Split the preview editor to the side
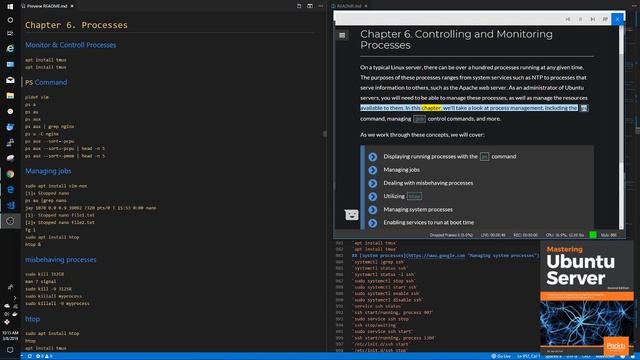This screenshot has width=640, height=360. 310,6
